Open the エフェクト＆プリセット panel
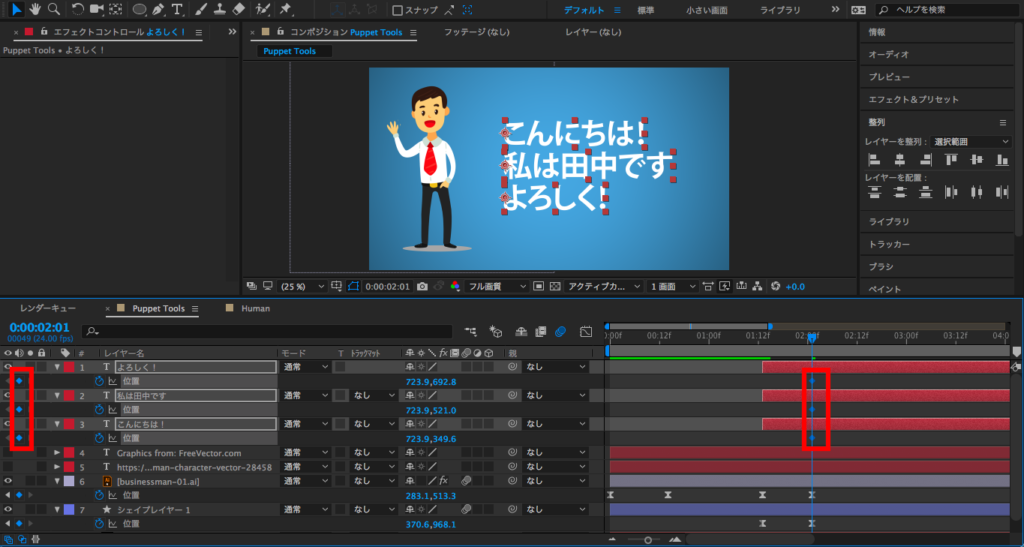1024x547 pixels. point(913,99)
